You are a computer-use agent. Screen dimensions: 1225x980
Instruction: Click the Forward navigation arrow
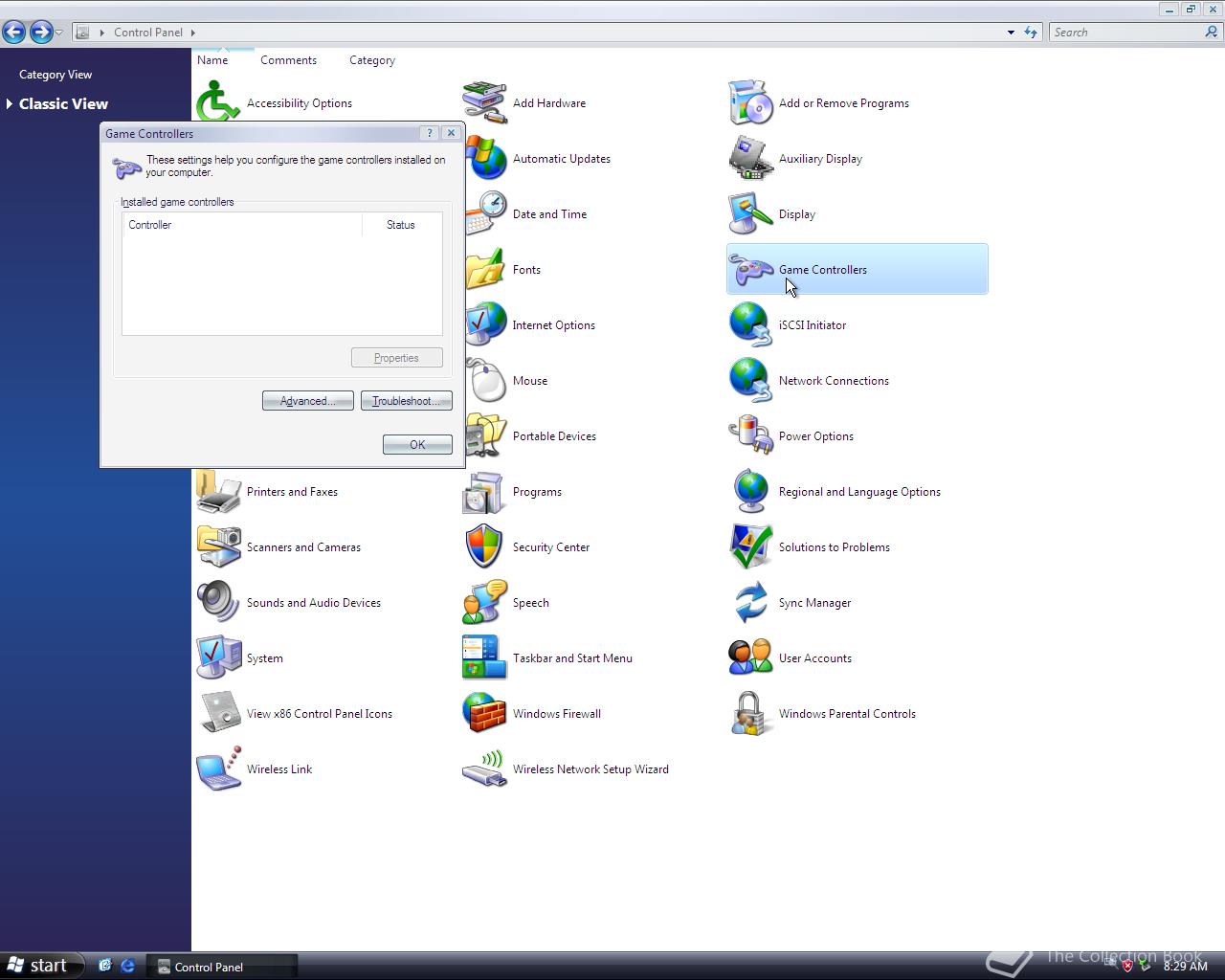tap(41, 32)
